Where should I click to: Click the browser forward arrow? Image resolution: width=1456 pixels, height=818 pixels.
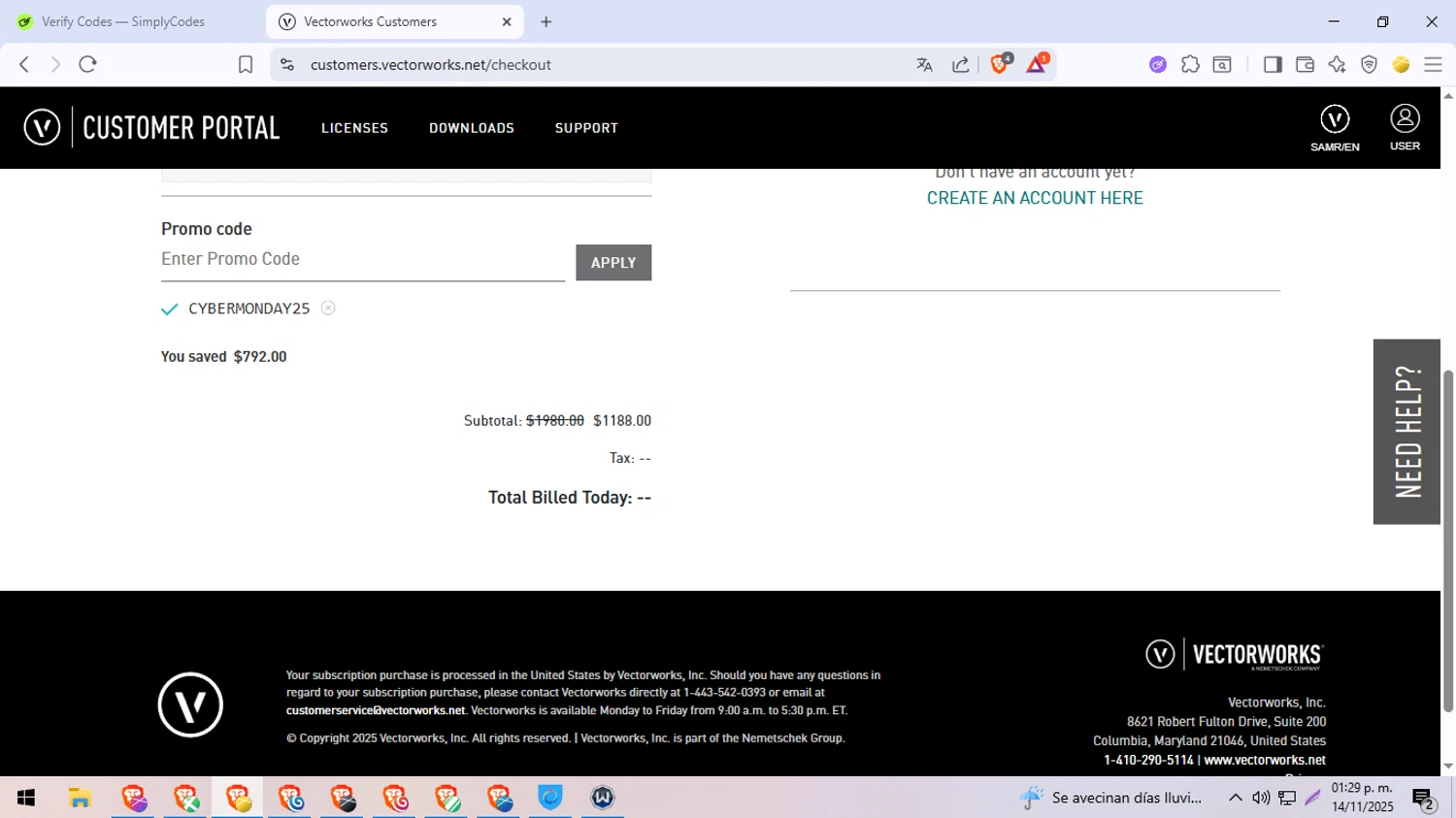pyautogui.click(x=55, y=64)
